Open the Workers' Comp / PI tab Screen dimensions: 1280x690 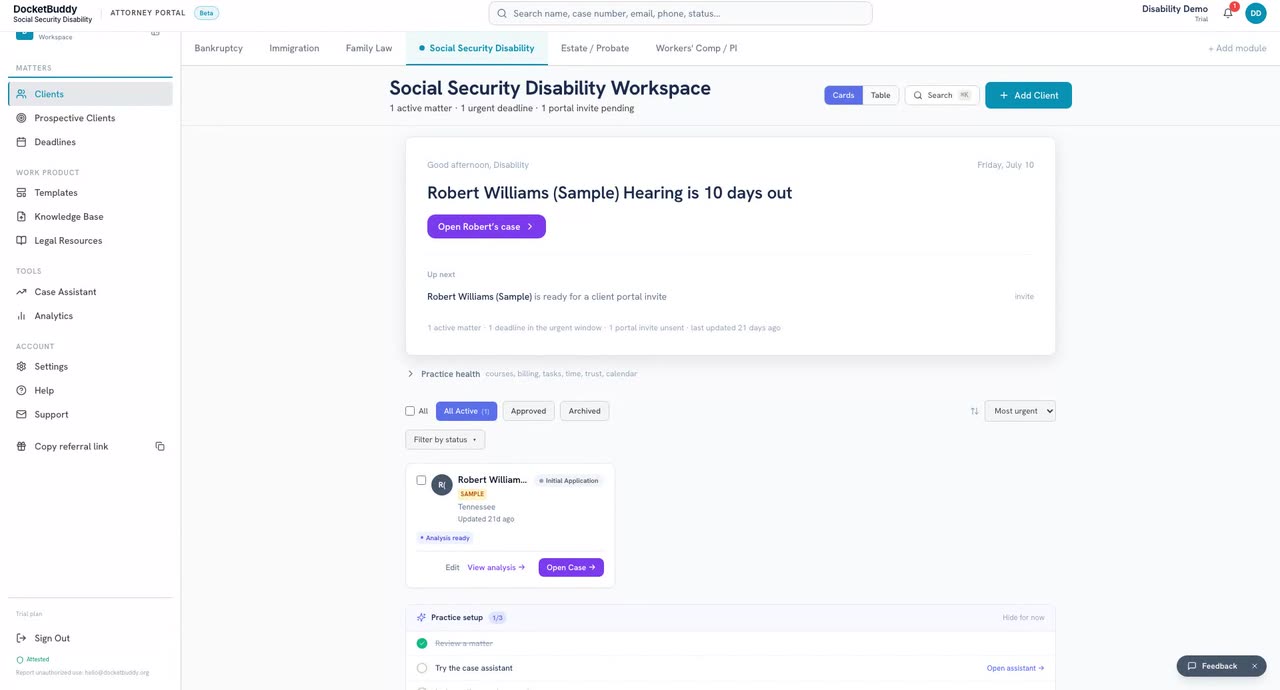[696, 48]
